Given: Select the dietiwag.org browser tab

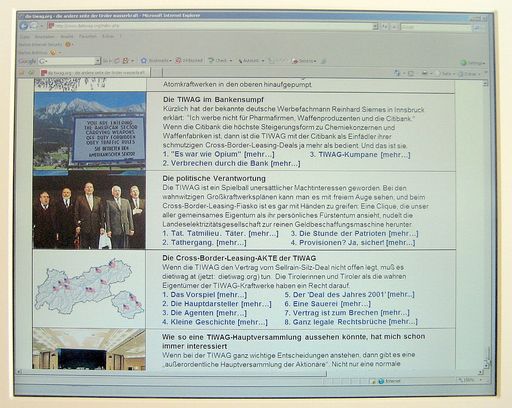Looking at the screenshot, I should [94, 72].
